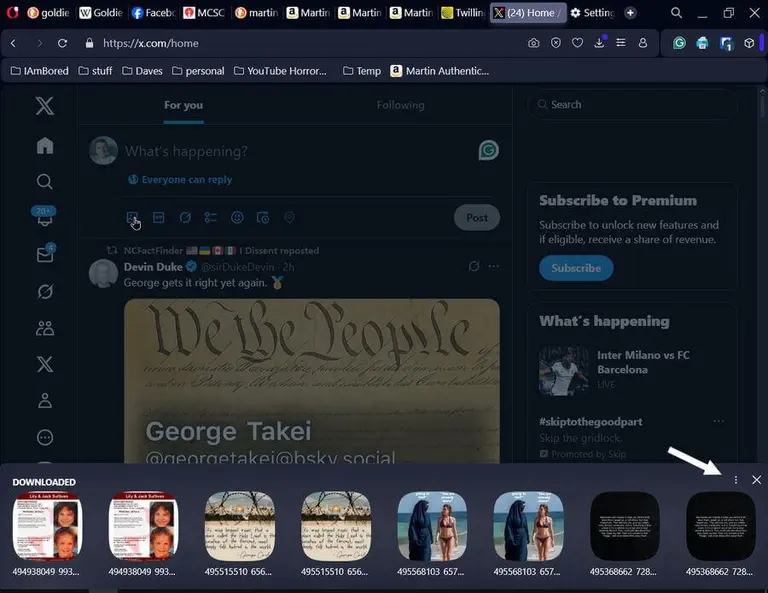Viewport: 768px width, 593px height.
Task: Click the Post button
Action: (x=477, y=217)
